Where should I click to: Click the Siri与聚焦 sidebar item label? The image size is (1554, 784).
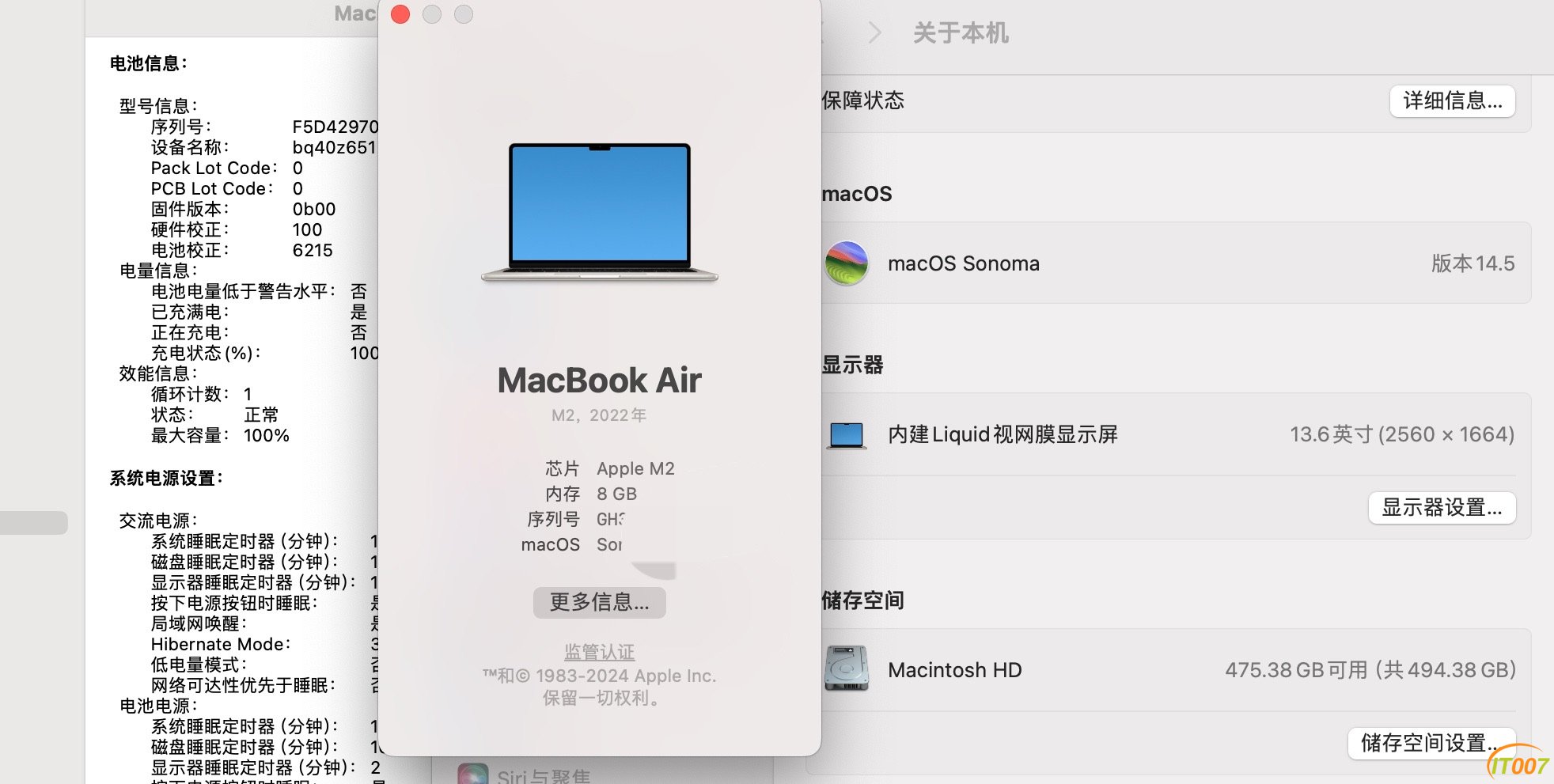click(x=544, y=777)
